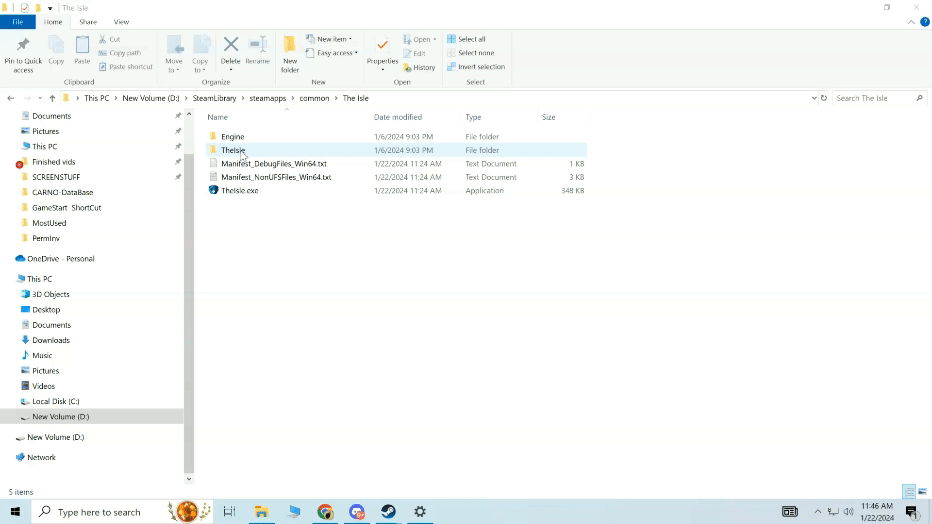Click the Back navigation arrow

(11, 98)
